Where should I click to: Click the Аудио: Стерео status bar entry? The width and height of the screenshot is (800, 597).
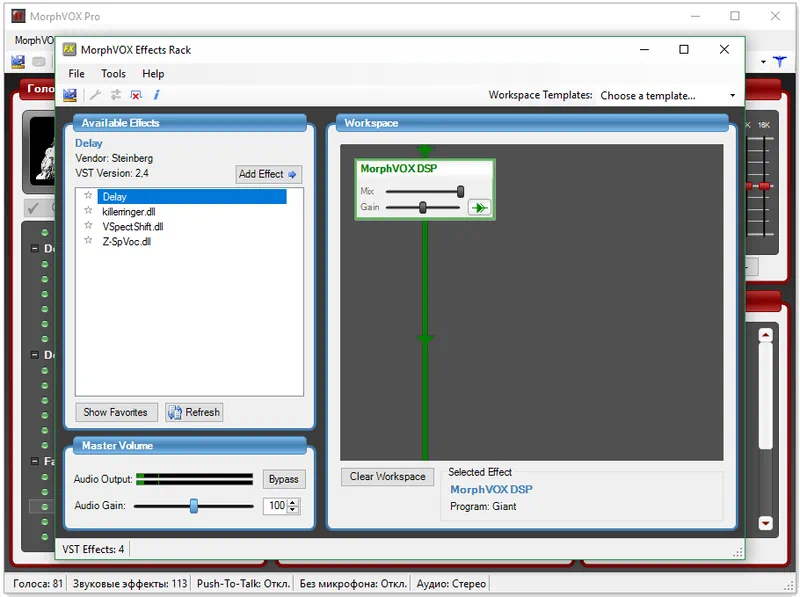(x=451, y=583)
